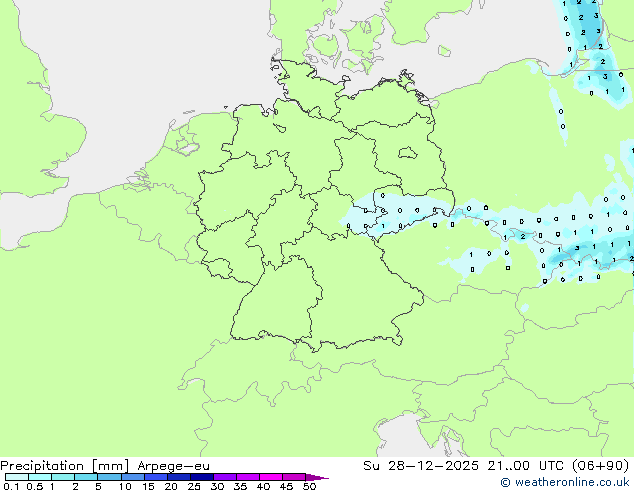Click the 1–2 mm legend color box
Viewport: 634px width, 490px height.
coord(63,477)
